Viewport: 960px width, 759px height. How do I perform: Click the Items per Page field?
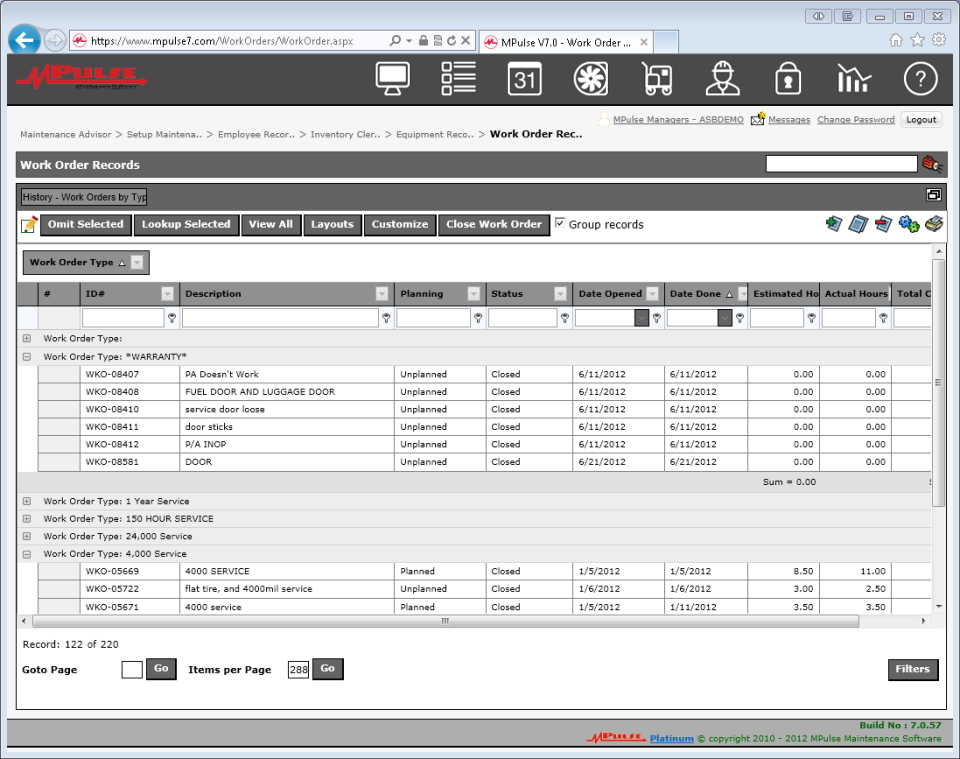[298, 670]
